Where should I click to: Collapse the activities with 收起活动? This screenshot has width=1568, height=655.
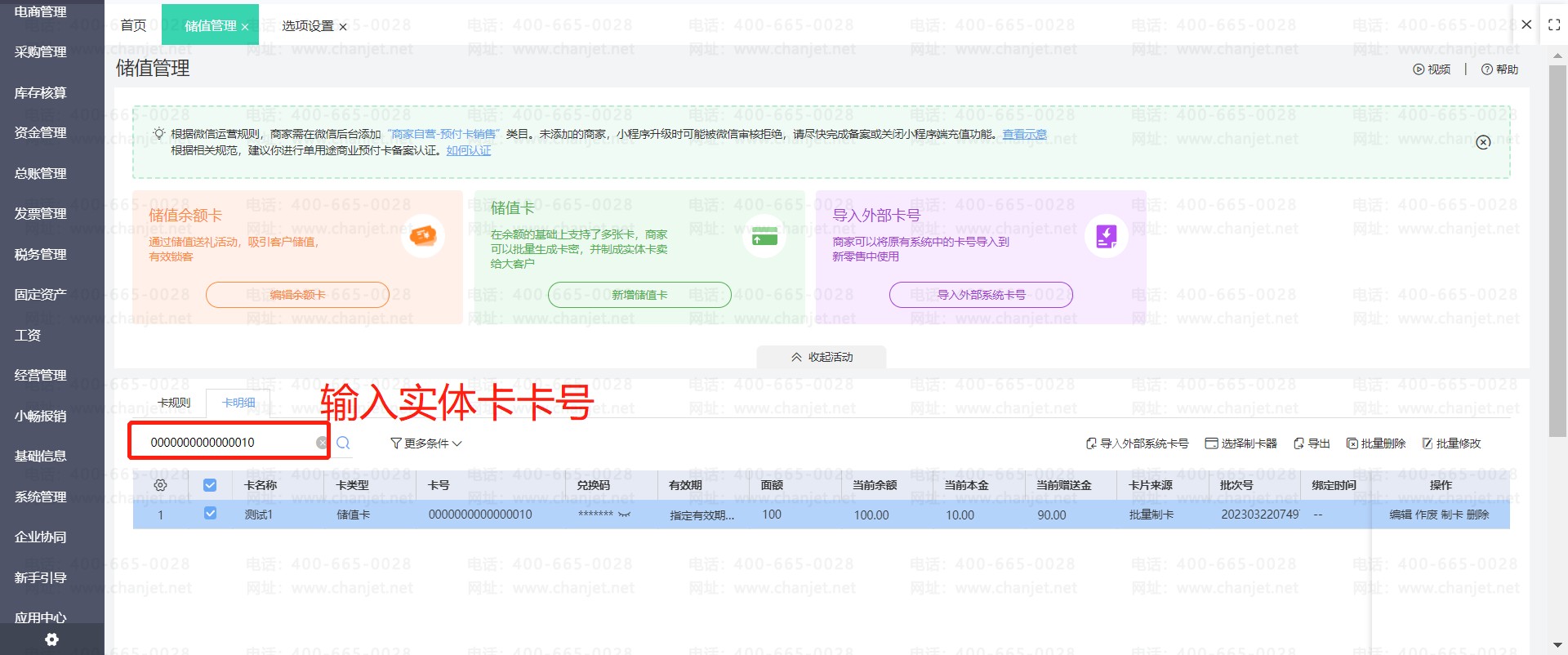click(822, 357)
